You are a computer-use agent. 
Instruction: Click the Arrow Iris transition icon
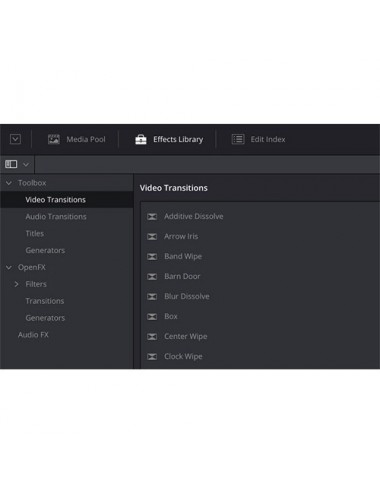coord(152,237)
